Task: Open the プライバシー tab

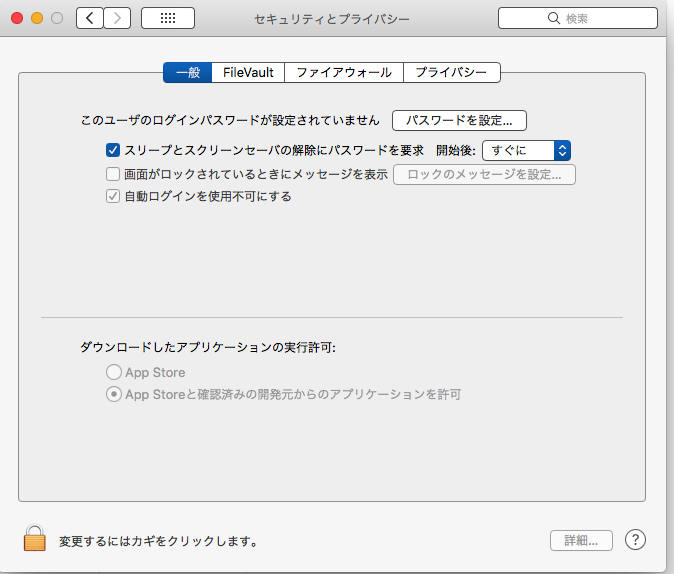Action: [x=452, y=72]
